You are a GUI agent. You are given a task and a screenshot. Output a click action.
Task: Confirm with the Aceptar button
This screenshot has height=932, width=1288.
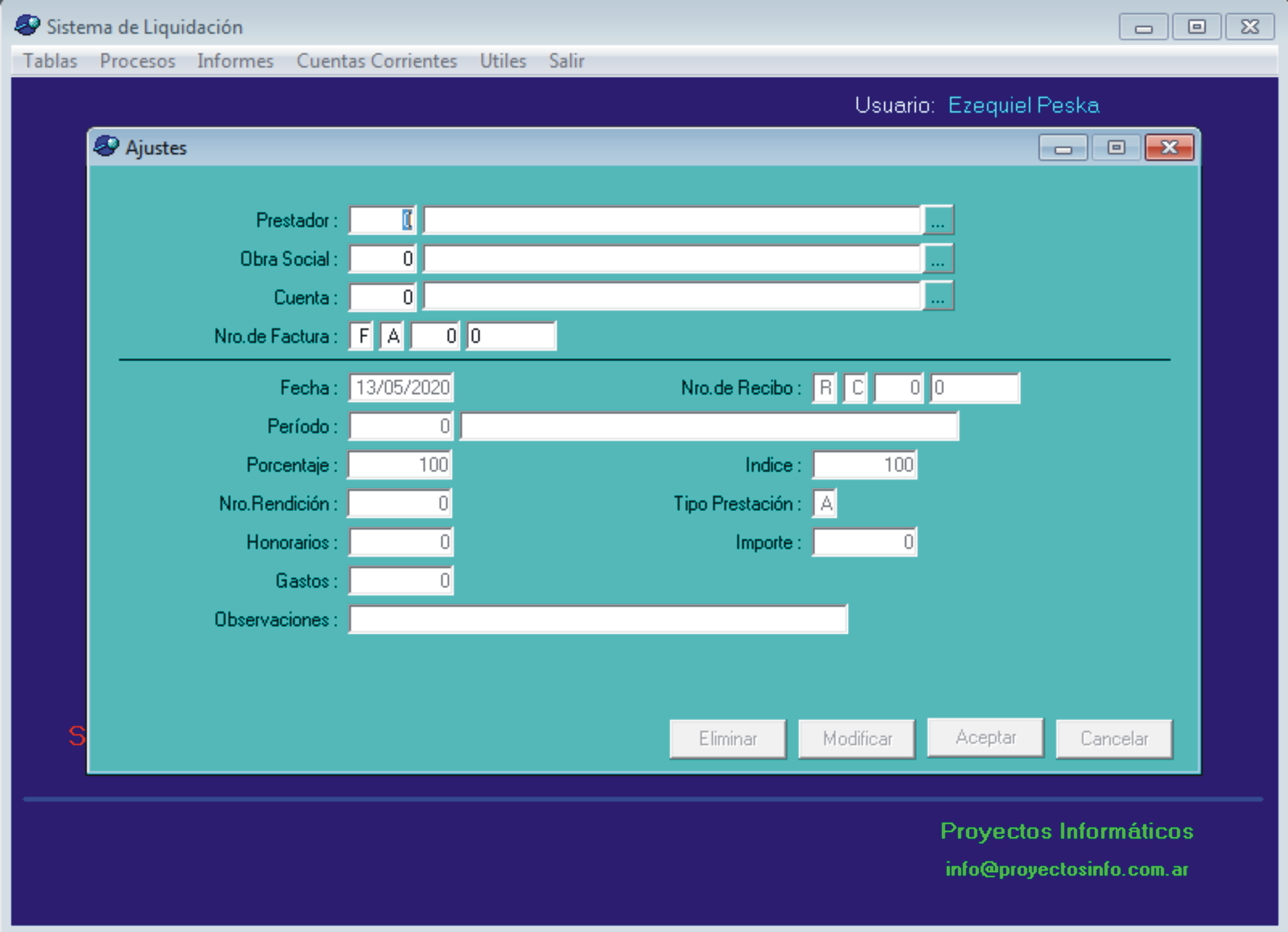(985, 737)
